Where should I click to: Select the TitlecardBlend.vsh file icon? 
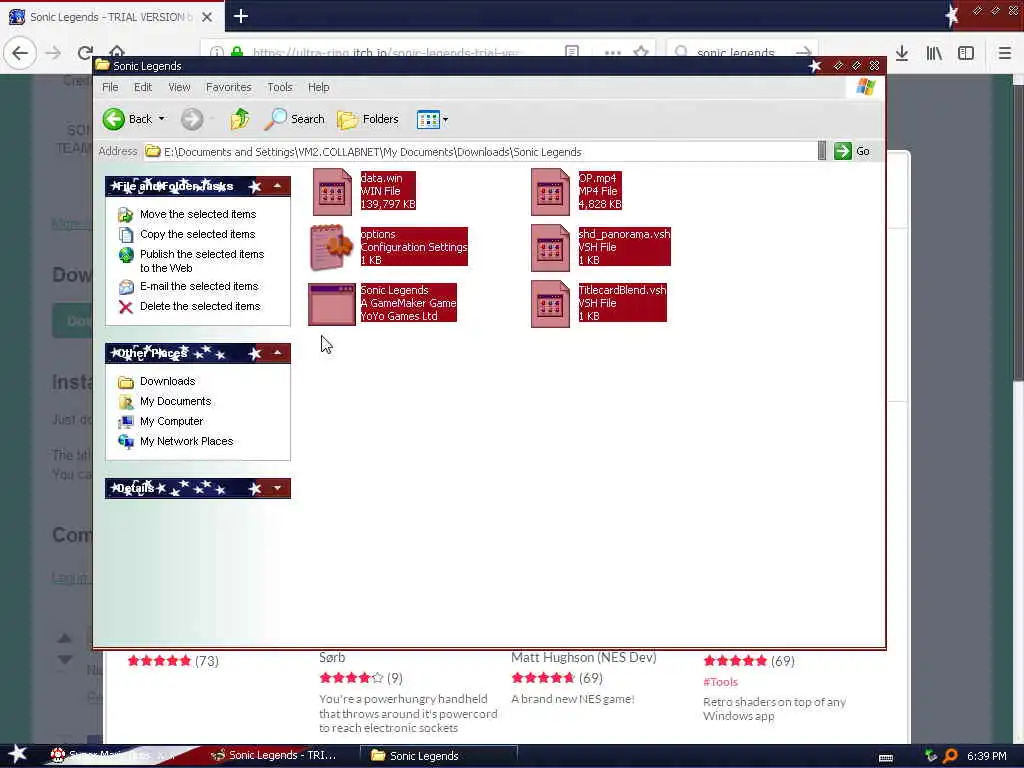pos(550,304)
